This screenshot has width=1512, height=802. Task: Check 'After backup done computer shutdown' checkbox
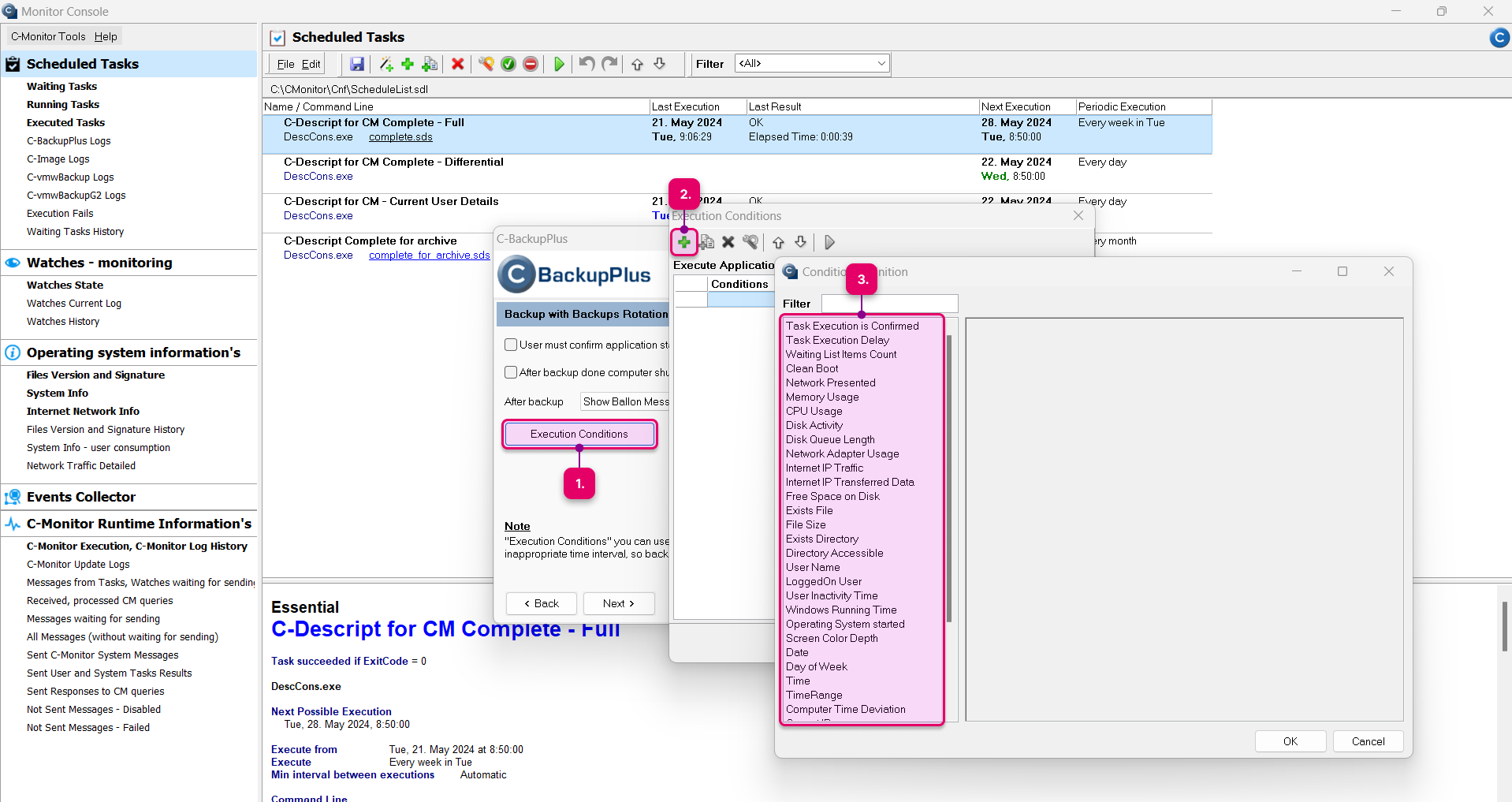point(511,372)
